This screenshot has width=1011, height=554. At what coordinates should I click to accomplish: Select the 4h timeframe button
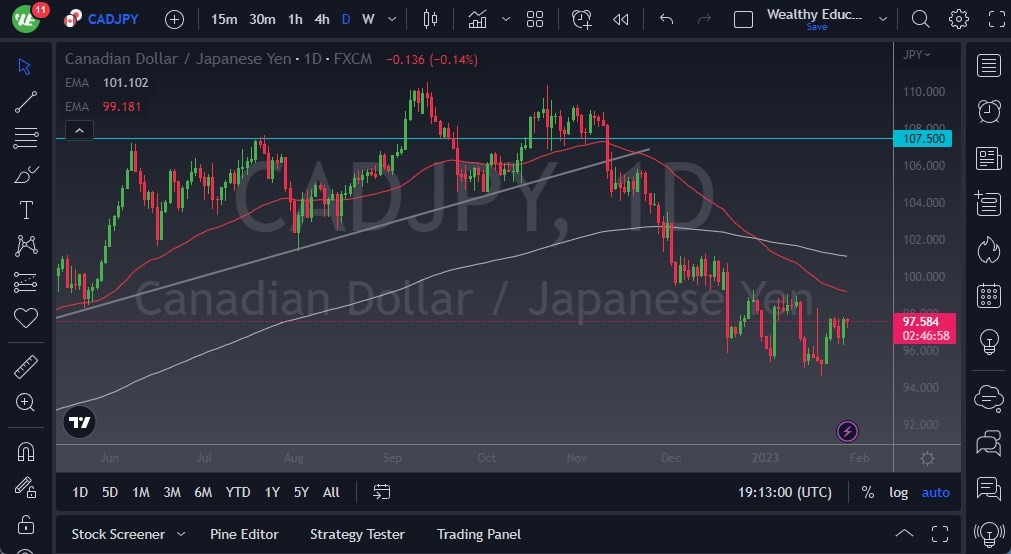(x=321, y=19)
